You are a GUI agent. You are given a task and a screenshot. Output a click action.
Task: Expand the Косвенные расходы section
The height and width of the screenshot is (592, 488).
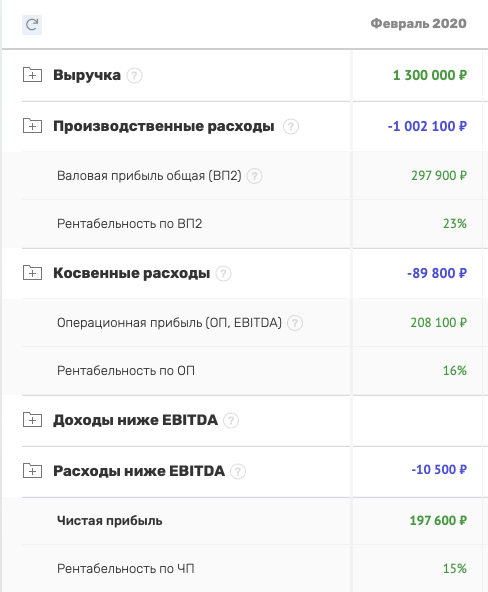pyautogui.click(x=32, y=273)
